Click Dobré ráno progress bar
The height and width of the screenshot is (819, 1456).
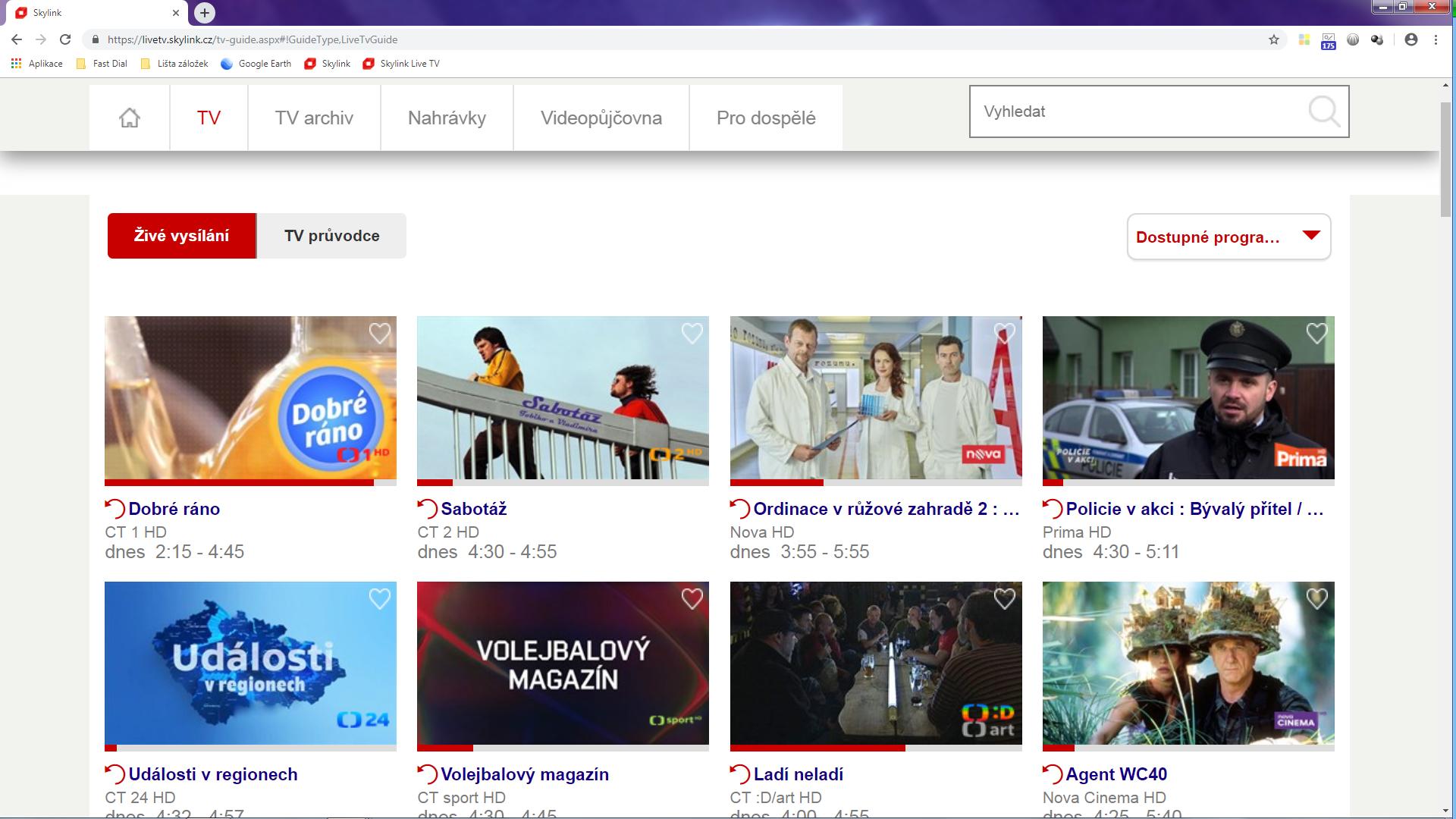(250, 482)
